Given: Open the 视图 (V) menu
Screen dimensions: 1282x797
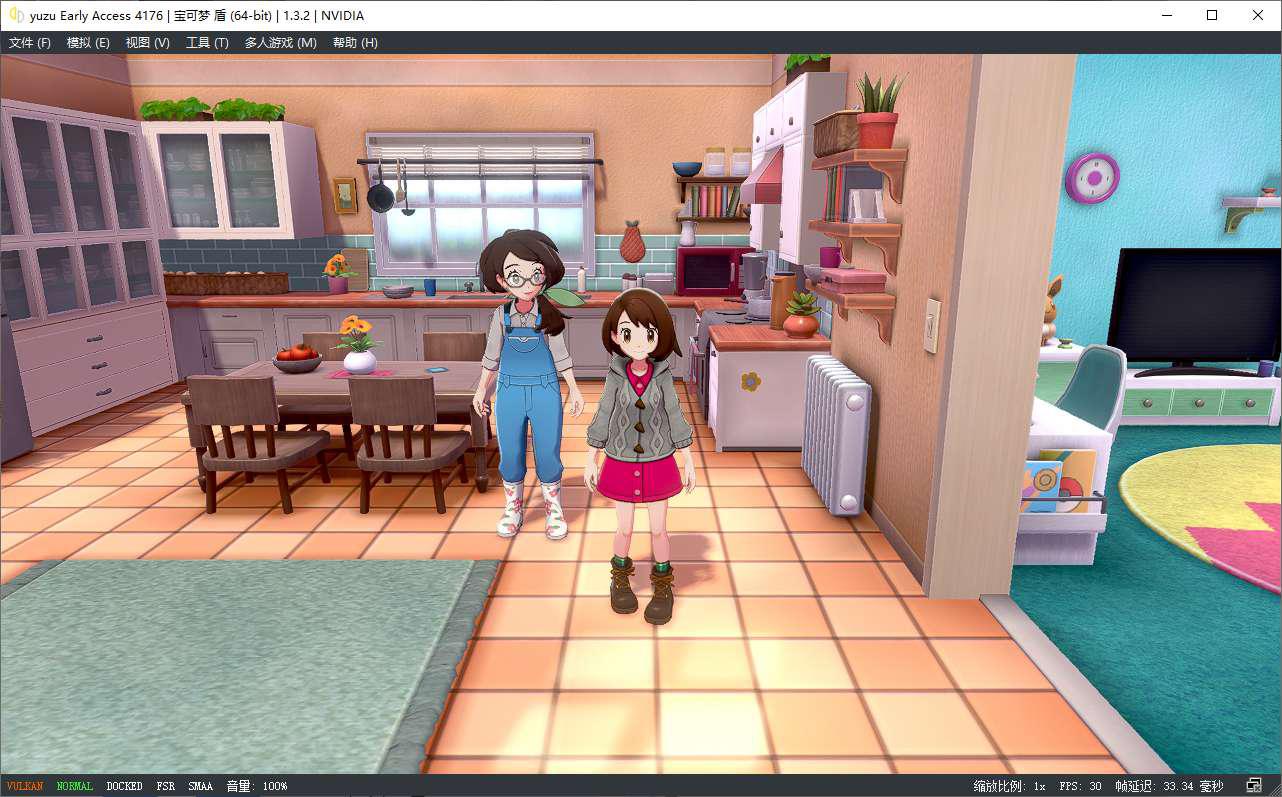Looking at the screenshot, I should [147, 43].
